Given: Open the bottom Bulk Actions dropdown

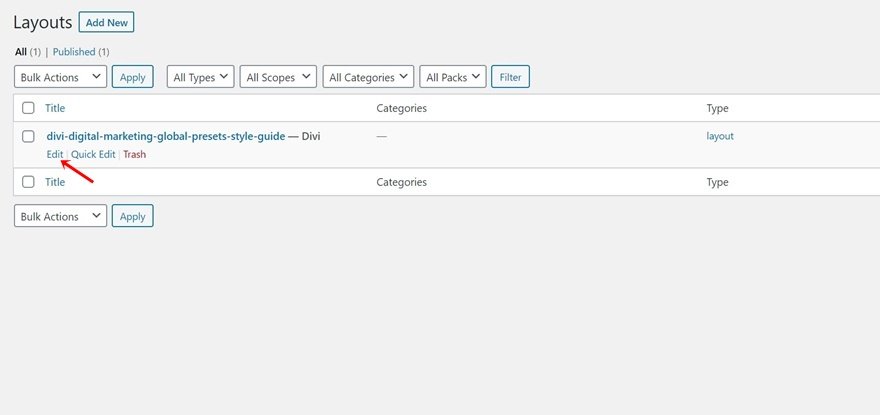Looking at the screenshot, I should tap(60, 216).
